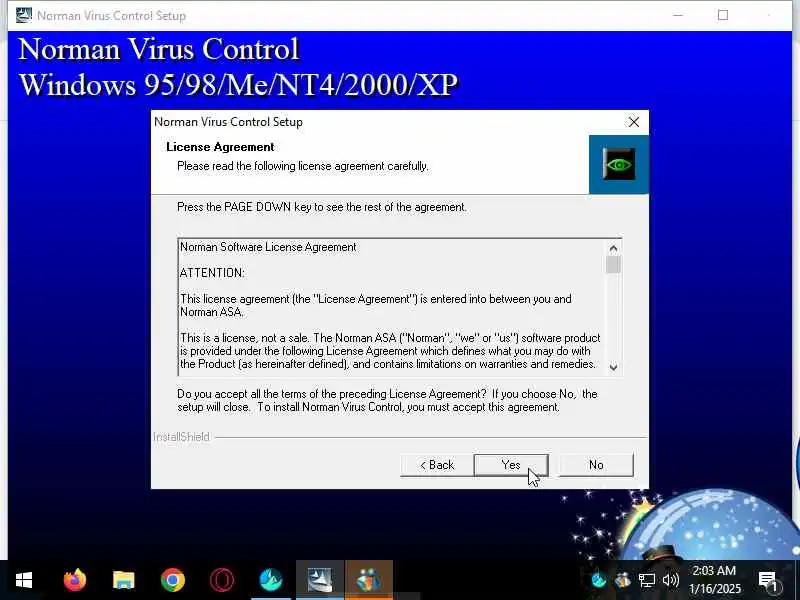
Task: Click the people system tray icon
Action: pyautogui.click(x=622, y=580)
